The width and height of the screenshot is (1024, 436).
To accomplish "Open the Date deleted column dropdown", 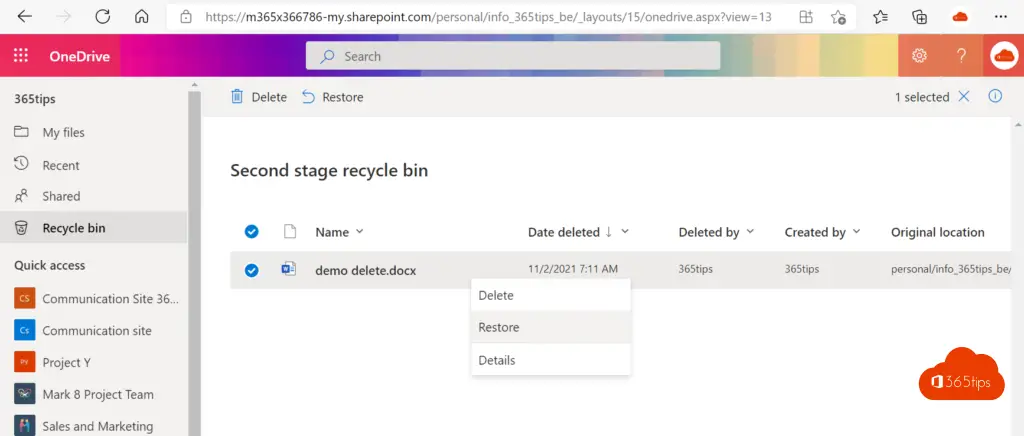I will (625, 232).
